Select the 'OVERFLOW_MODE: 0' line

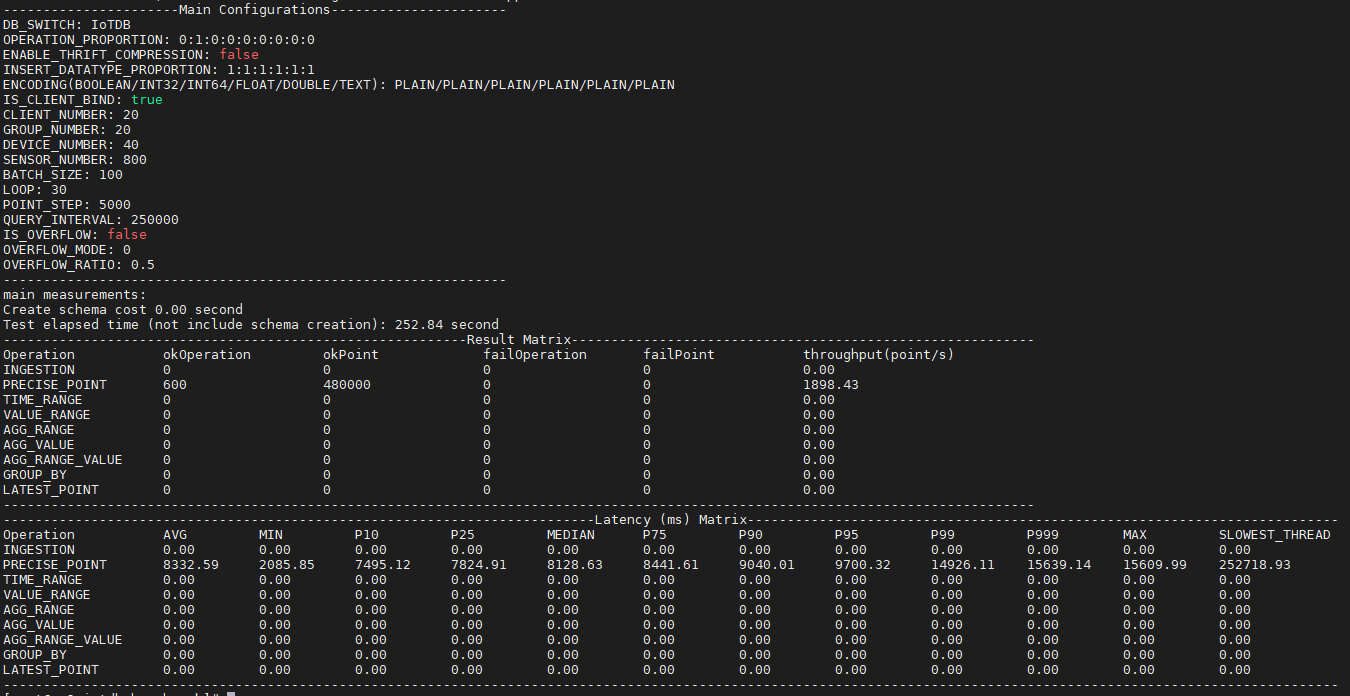point(67,250)
